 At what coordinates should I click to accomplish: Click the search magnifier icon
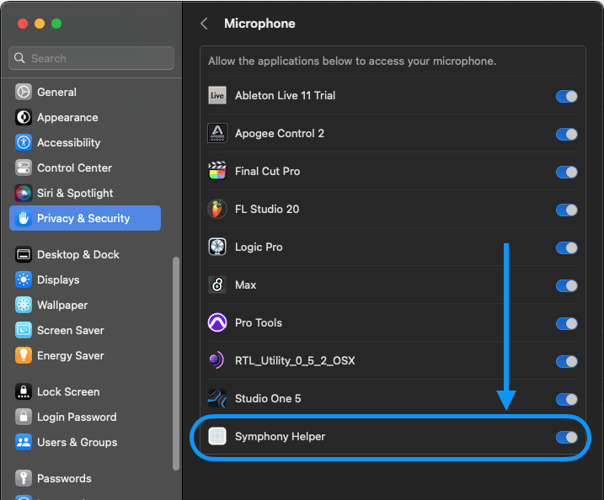[20, 58]
